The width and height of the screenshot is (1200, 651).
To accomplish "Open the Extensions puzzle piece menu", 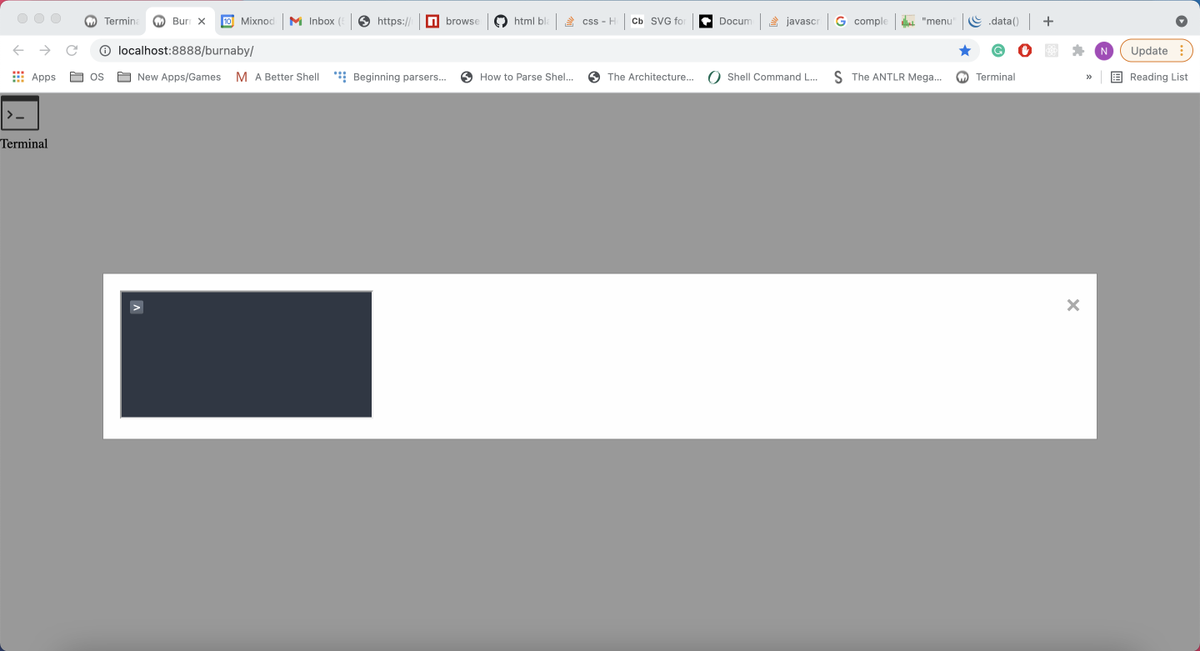I will [1078, 50].
